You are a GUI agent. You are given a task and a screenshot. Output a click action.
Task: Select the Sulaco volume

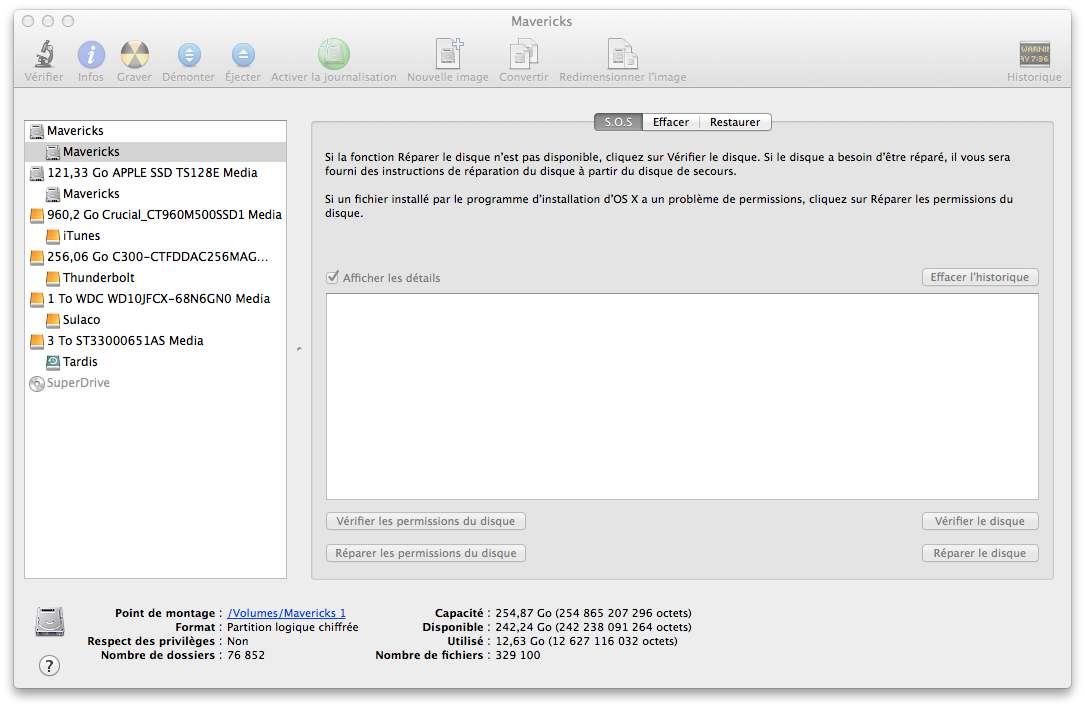point(156,320)
